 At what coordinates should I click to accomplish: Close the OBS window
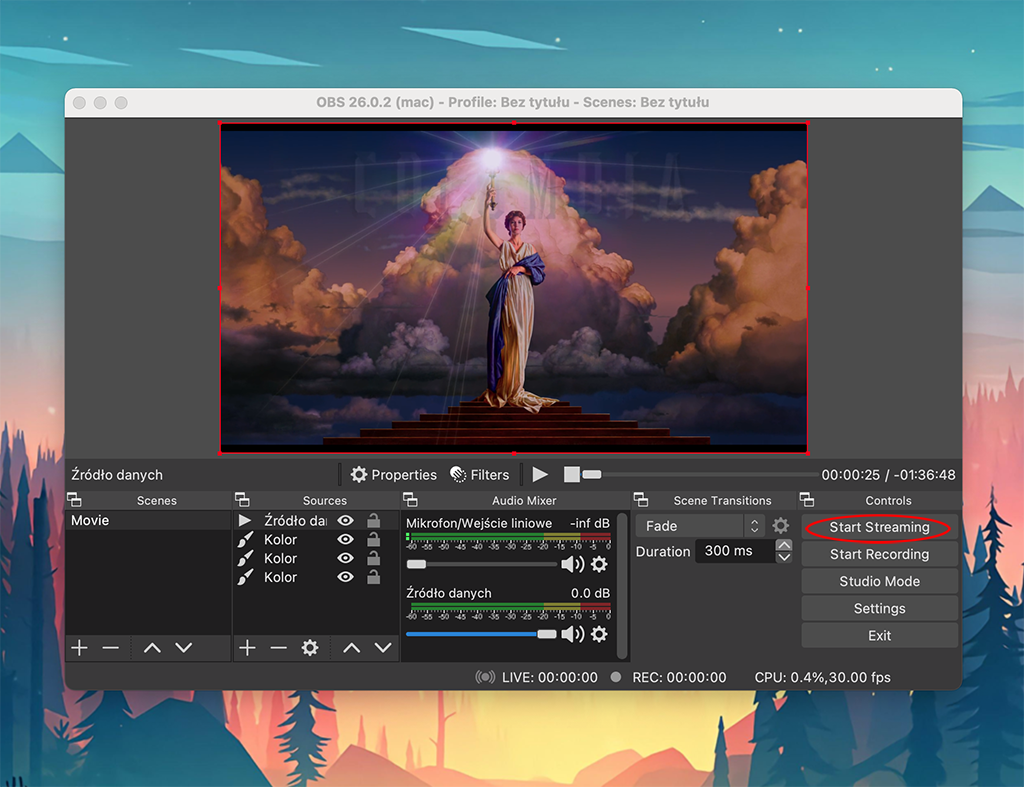[x=80, y=103]
